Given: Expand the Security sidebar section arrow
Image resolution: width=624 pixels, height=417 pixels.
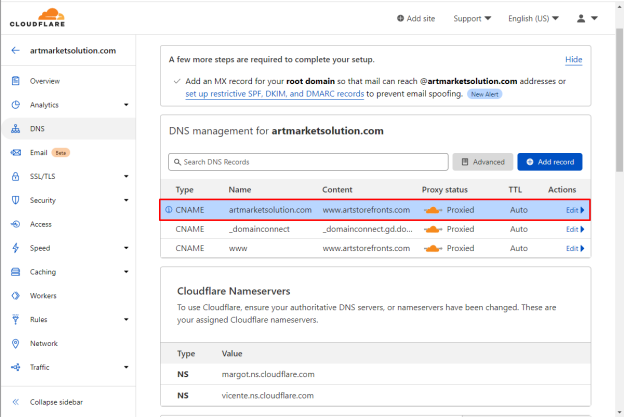Looking at the screenshot, I should click(126, 200).
